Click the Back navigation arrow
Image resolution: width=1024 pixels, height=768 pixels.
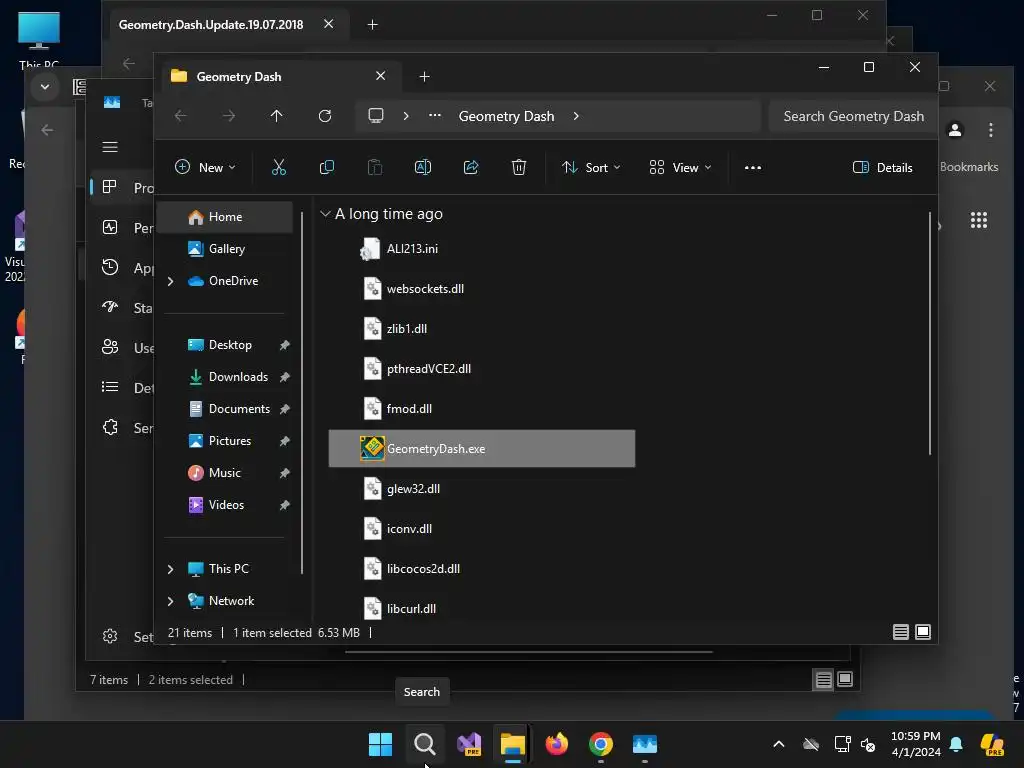tap(181, 116)
